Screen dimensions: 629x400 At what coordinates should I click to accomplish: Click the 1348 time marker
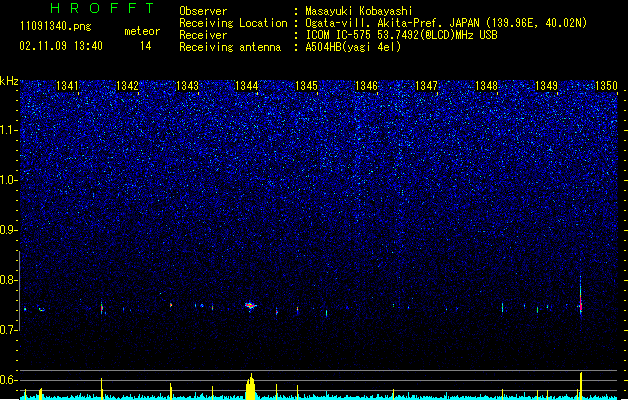click(486, 86)
